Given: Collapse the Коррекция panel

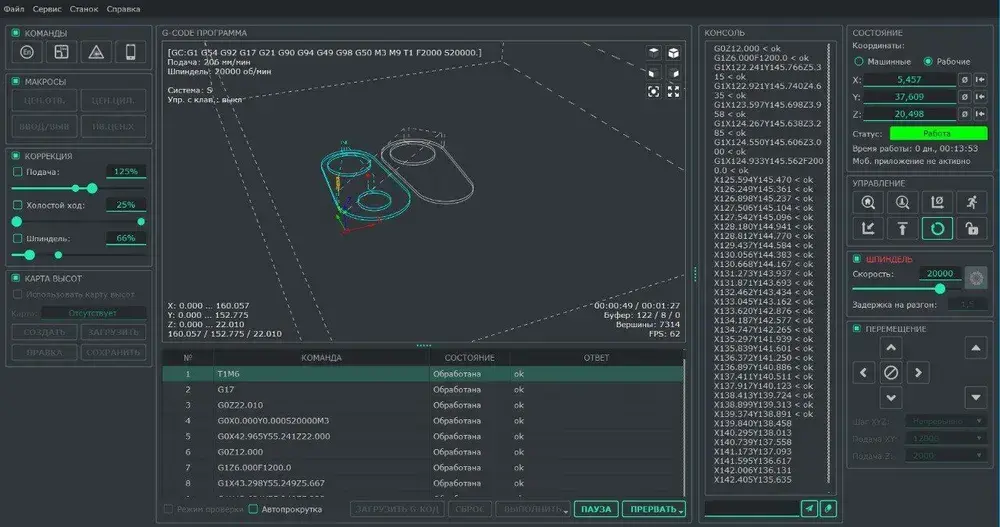Looking at the screenshot, I should click(15, 156).
